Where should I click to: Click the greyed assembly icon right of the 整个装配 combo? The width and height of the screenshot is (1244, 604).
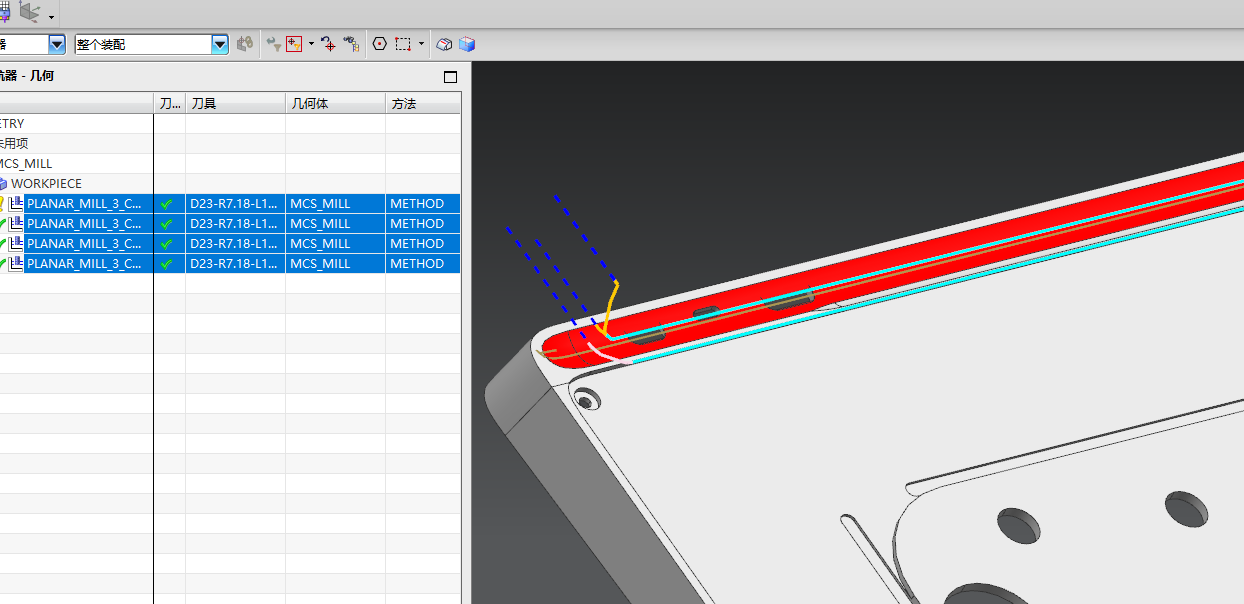pos(245,44)
